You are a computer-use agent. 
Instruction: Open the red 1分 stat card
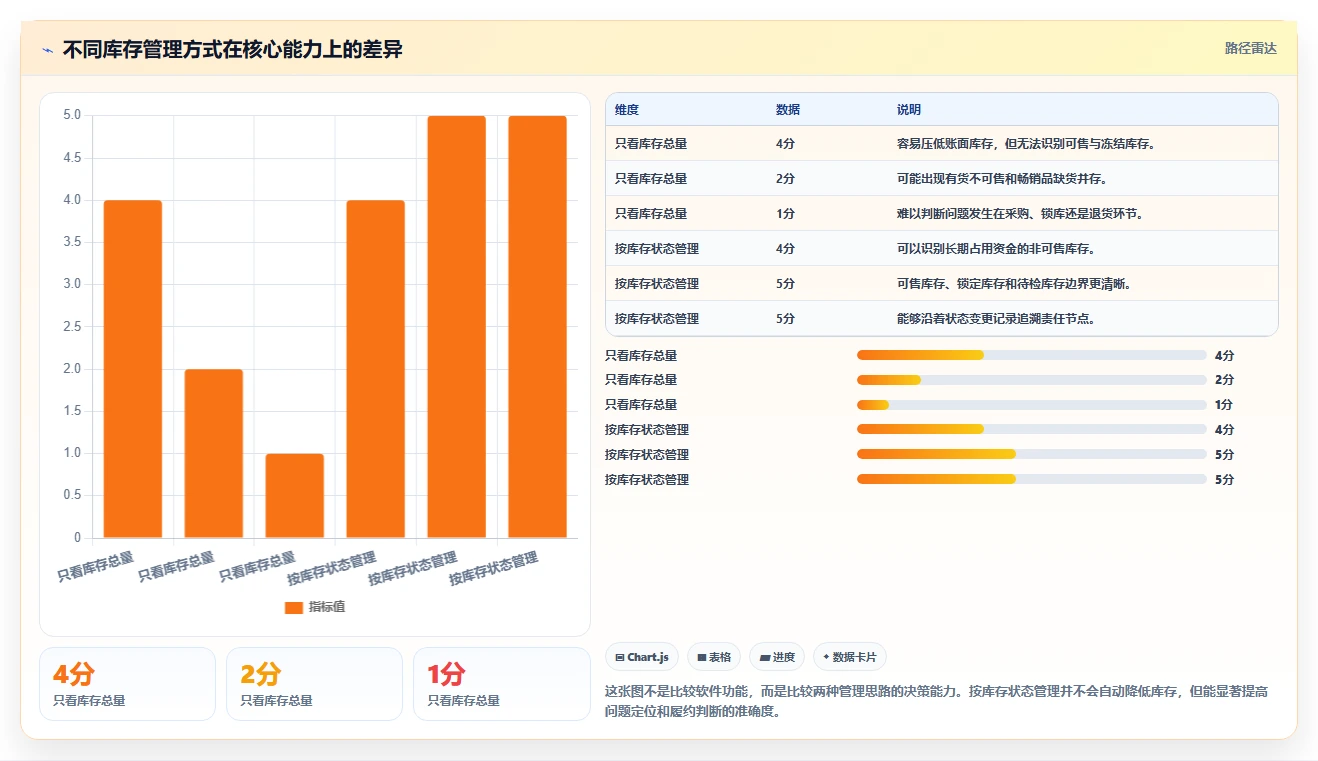[501, 684]
